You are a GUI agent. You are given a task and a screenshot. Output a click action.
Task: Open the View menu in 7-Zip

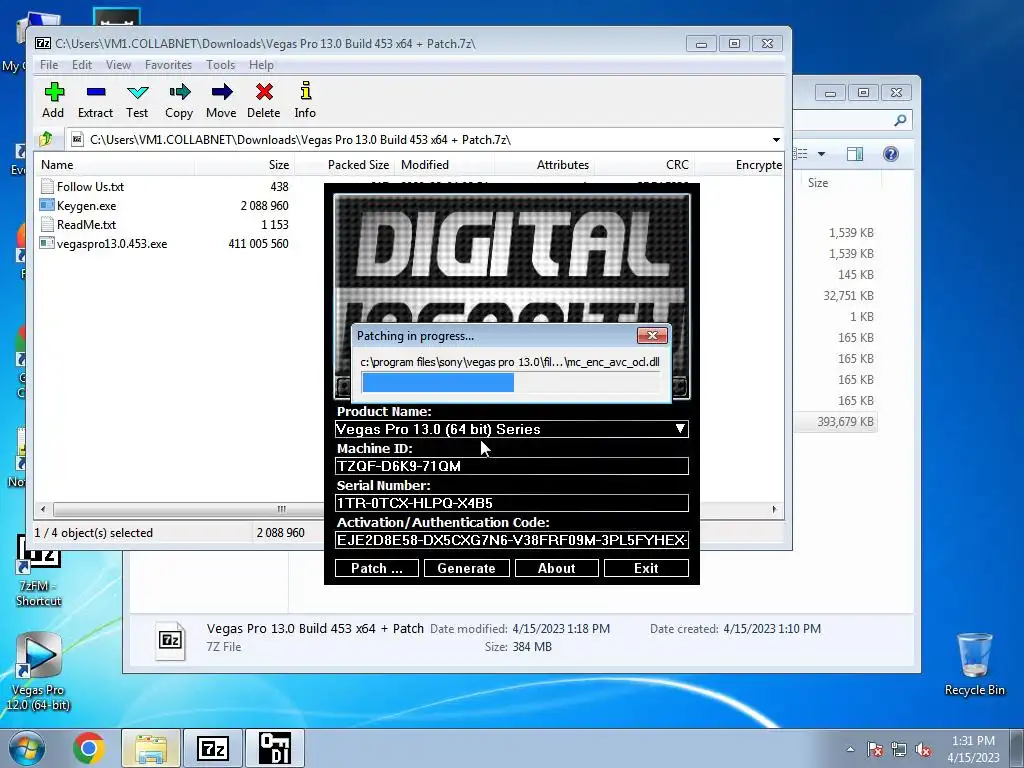click(118, 65)
